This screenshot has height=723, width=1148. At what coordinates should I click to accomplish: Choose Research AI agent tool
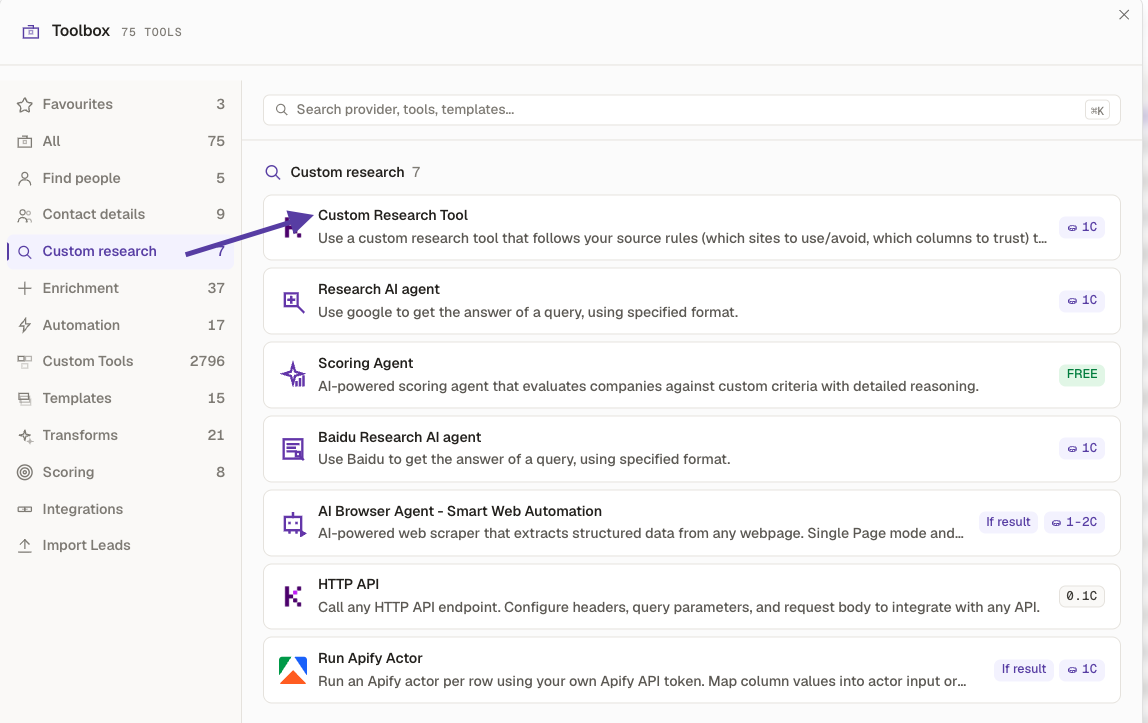tap(379, 289)
